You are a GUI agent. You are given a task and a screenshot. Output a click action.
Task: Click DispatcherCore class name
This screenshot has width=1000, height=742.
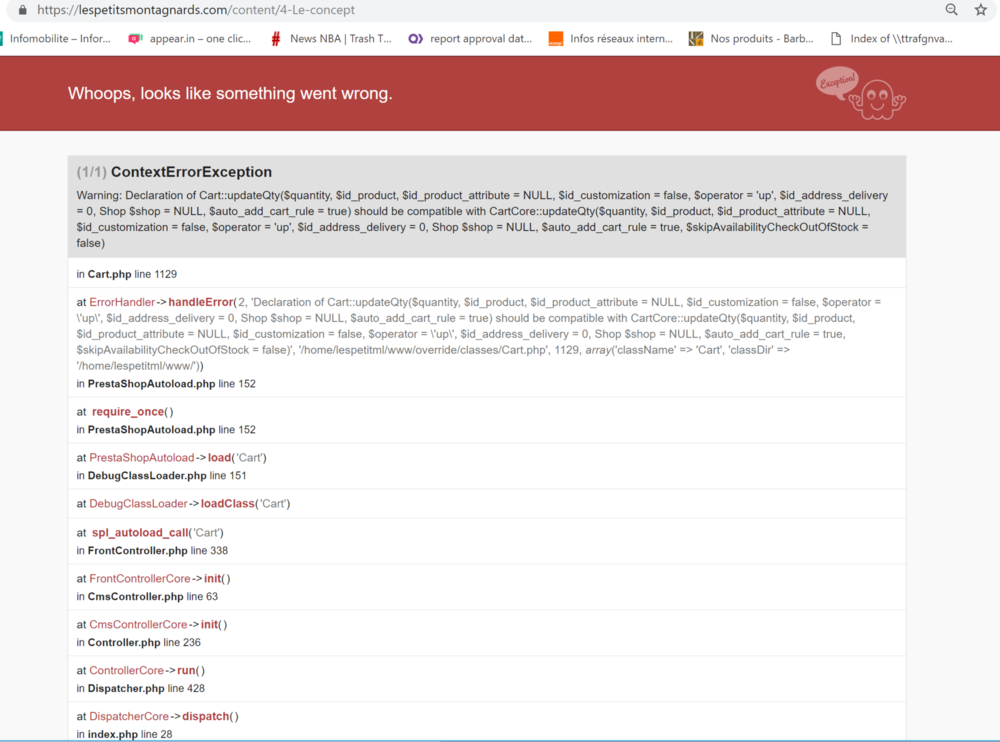[129, 716]
